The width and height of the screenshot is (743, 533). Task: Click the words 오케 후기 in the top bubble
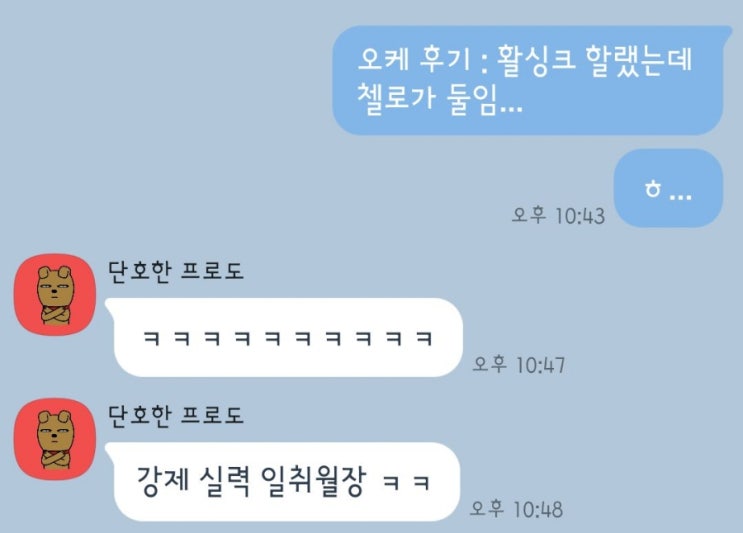[x=414, y=61]
